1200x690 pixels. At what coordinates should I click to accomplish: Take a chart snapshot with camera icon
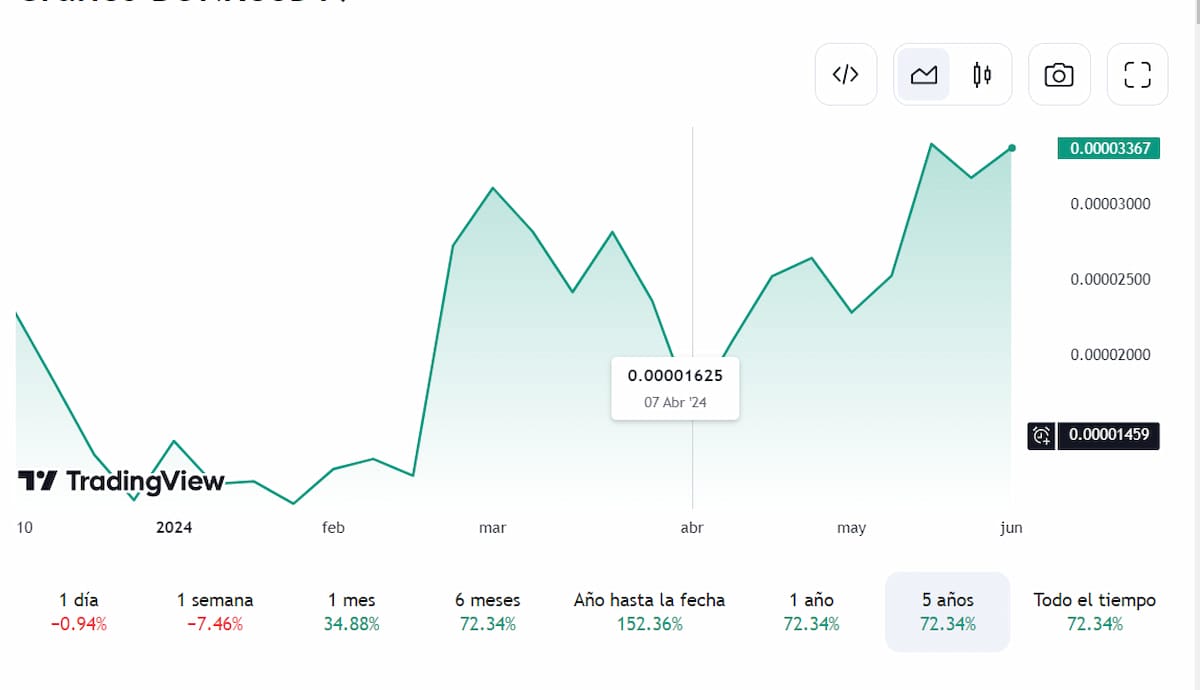[1059, 75]
